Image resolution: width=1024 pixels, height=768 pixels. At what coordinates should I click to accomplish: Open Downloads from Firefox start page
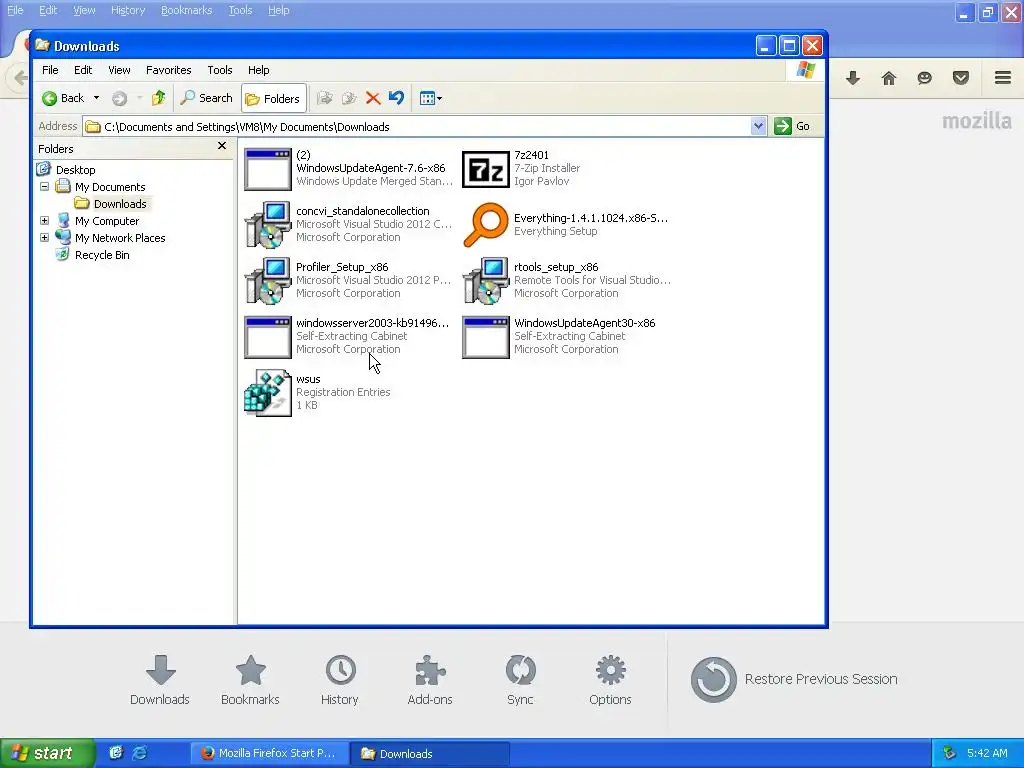coord(160,680)
